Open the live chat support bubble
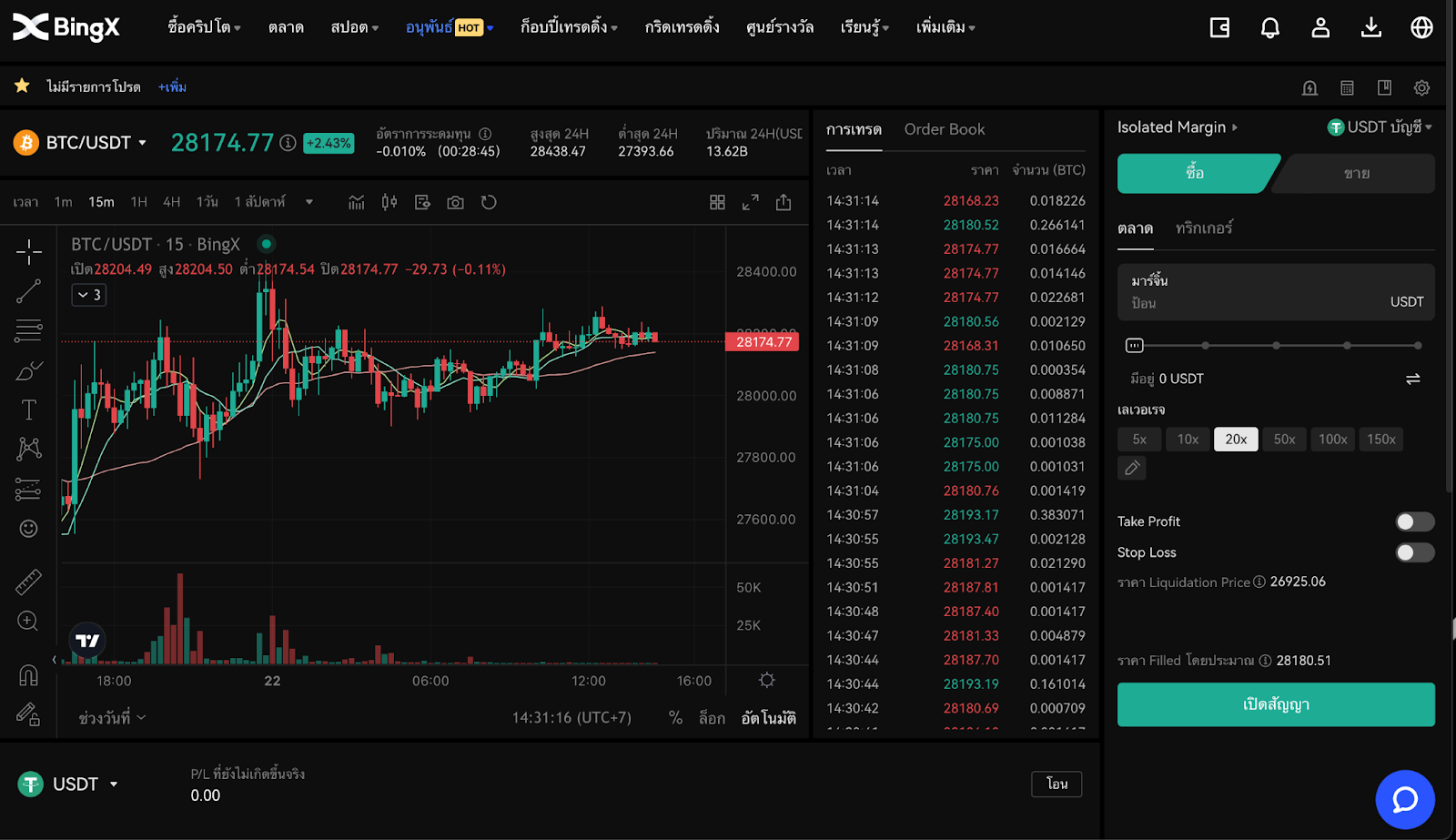Viewport: 1456px width, 840px height. coord(1404,800)
